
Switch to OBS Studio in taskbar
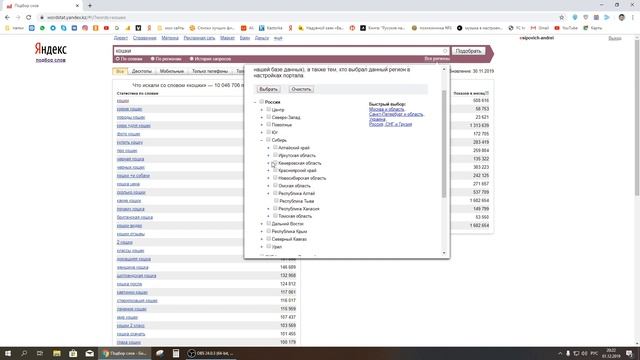coord(211,353)
